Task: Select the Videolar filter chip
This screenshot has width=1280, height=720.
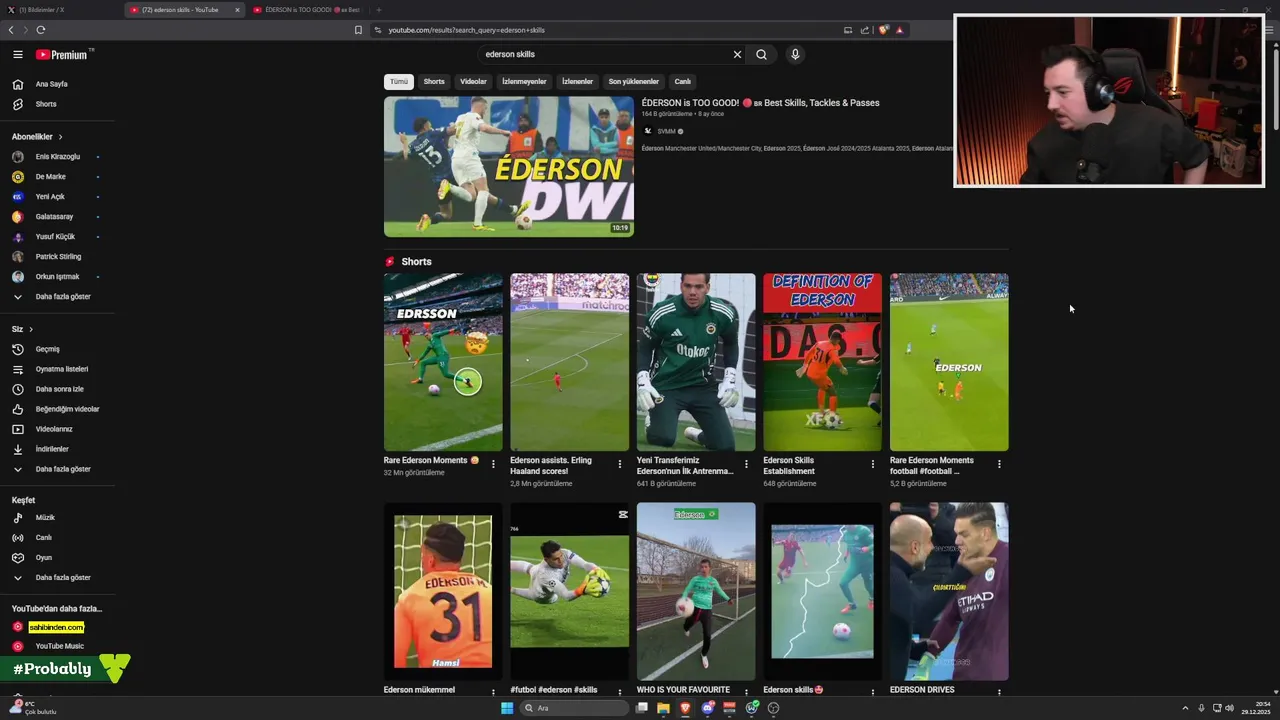Action: [x=473, y=82]
